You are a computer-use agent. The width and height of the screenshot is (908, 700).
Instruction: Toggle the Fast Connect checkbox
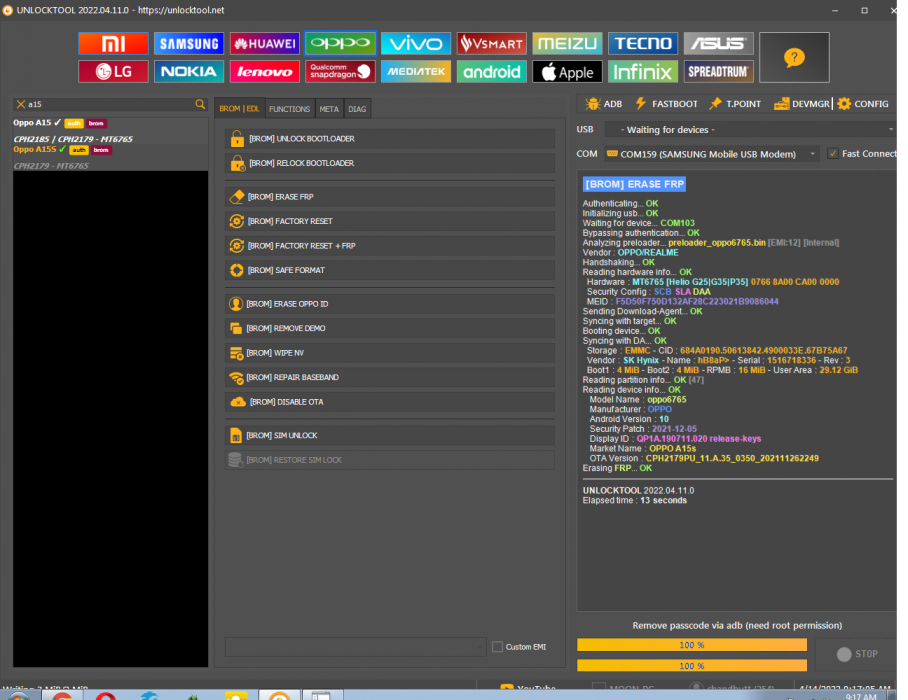[833, 153]
